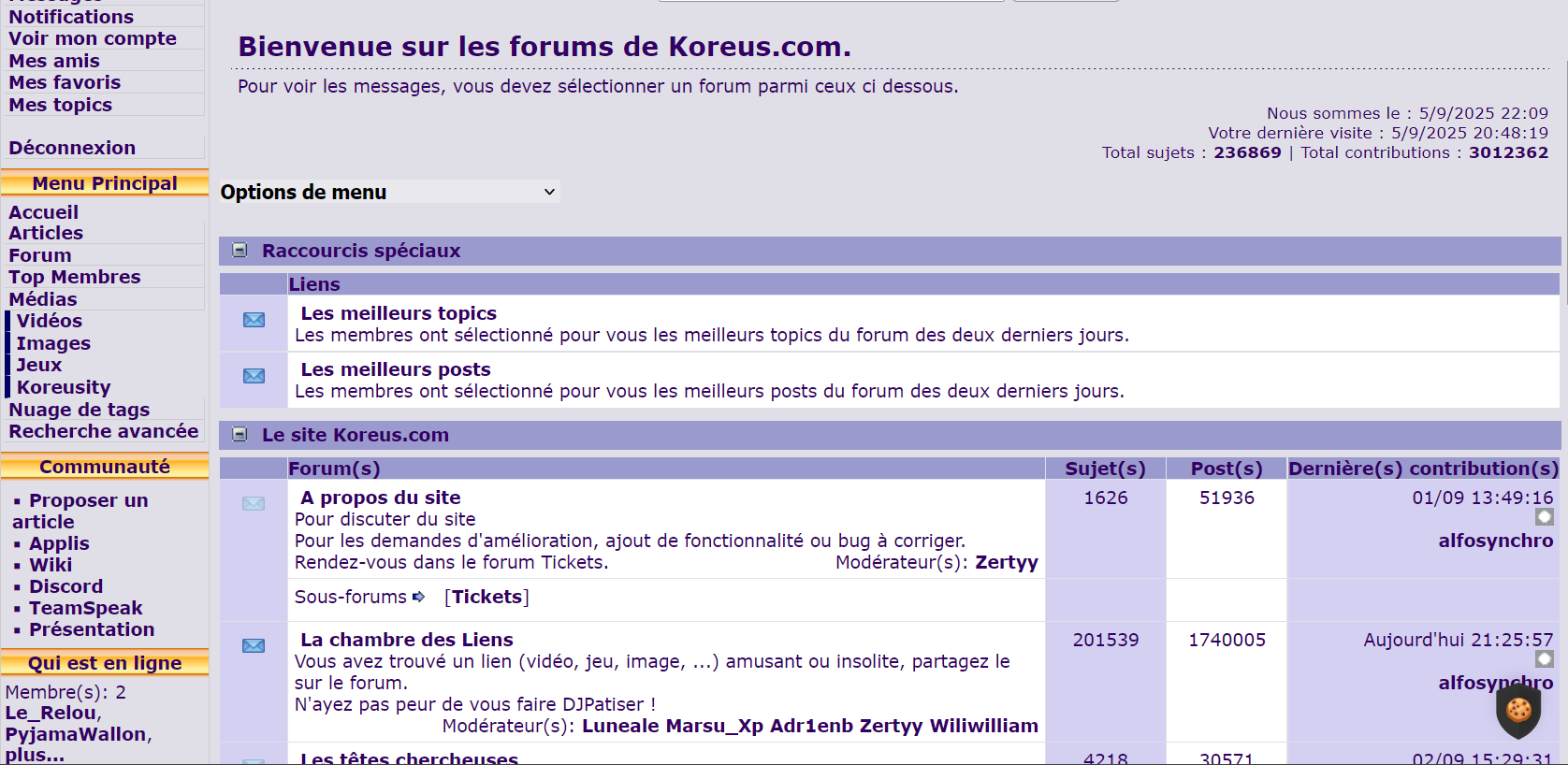Click envelope icon next to La chambre des Liens
This screenshot has width=1568, height=765.
point(254,646)
